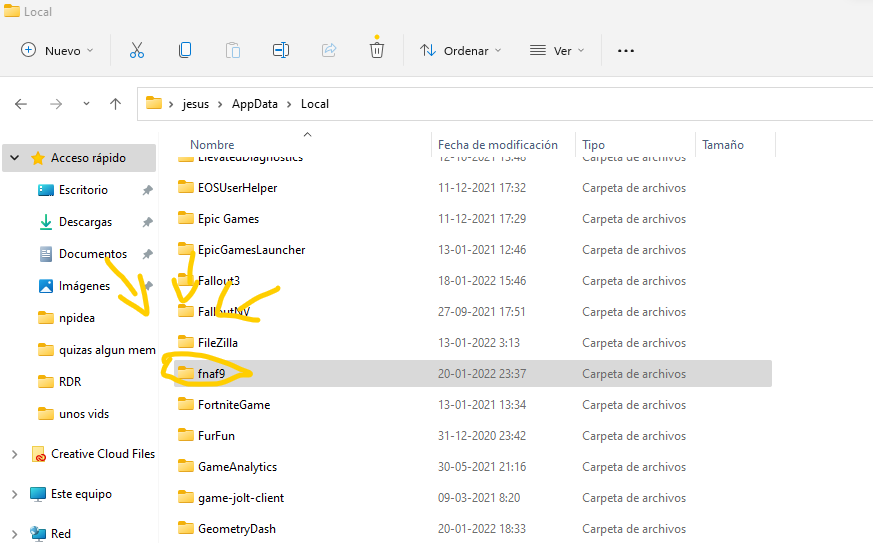Collapse the Acceso rápido section
Image resolution: width=873 pixels, height=543 pixels.
[15, 158]
